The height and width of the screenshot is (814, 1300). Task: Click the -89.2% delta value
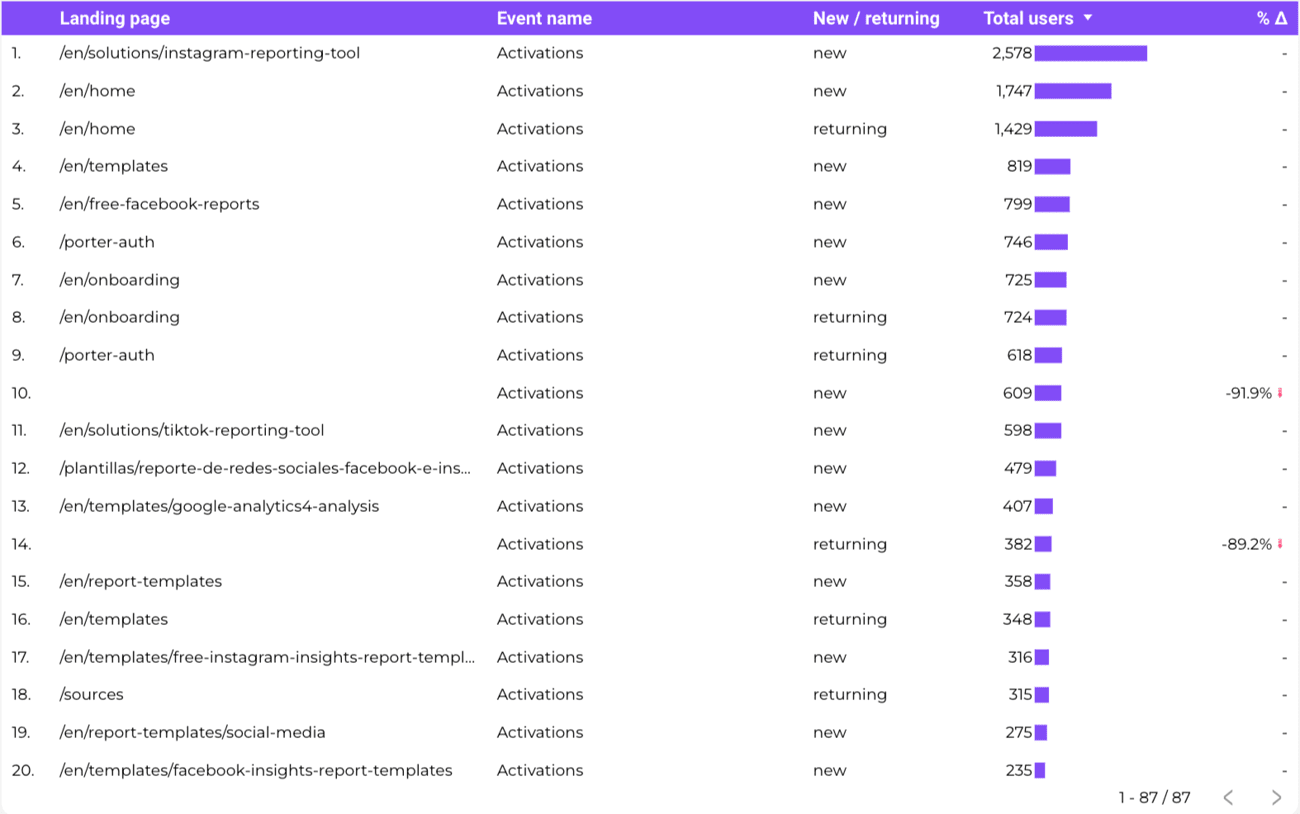click(1246, 544)
